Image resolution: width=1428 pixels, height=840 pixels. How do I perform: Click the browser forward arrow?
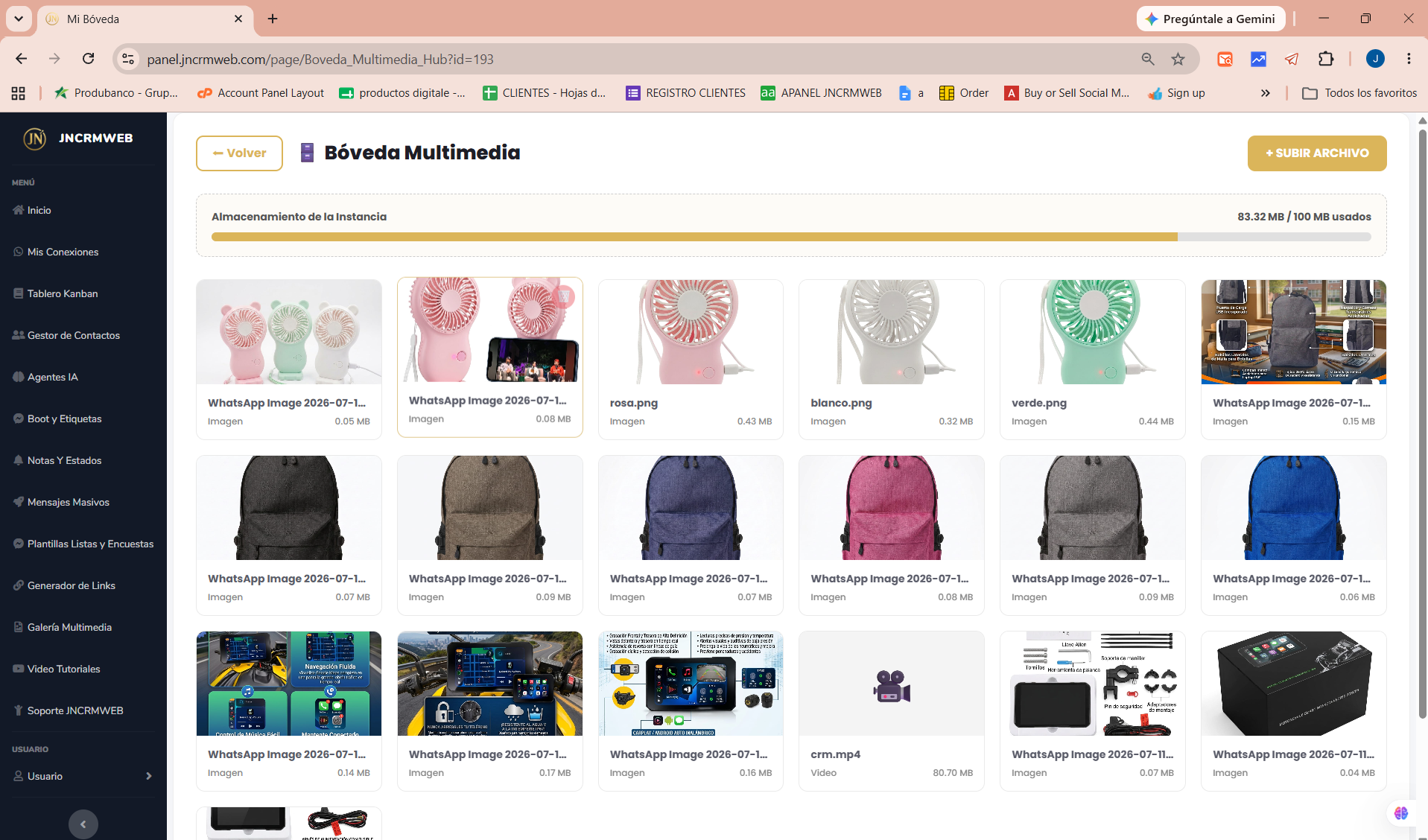(x=54, y=59)
